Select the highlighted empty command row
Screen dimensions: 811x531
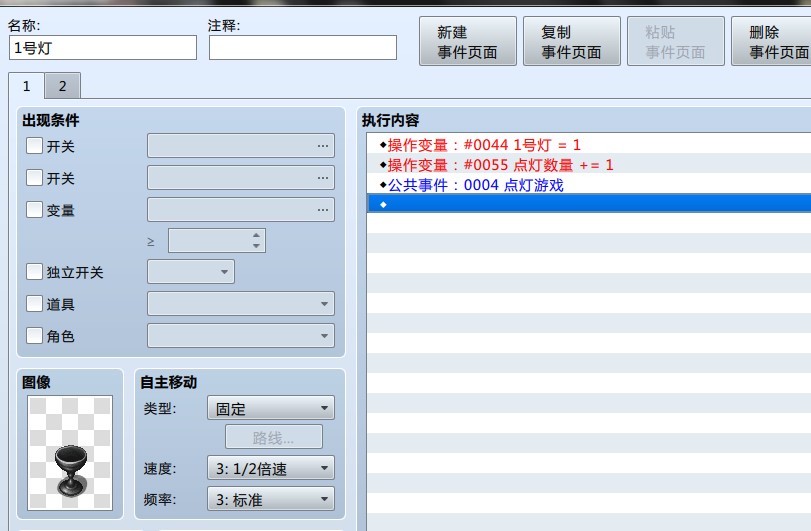(589, 204)
